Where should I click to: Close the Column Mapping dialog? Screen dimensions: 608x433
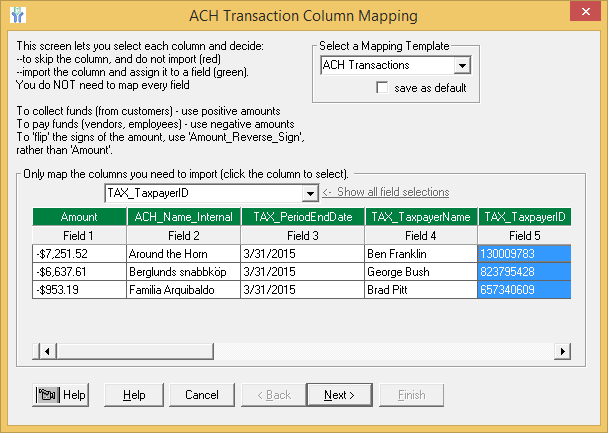coord(586,16)
